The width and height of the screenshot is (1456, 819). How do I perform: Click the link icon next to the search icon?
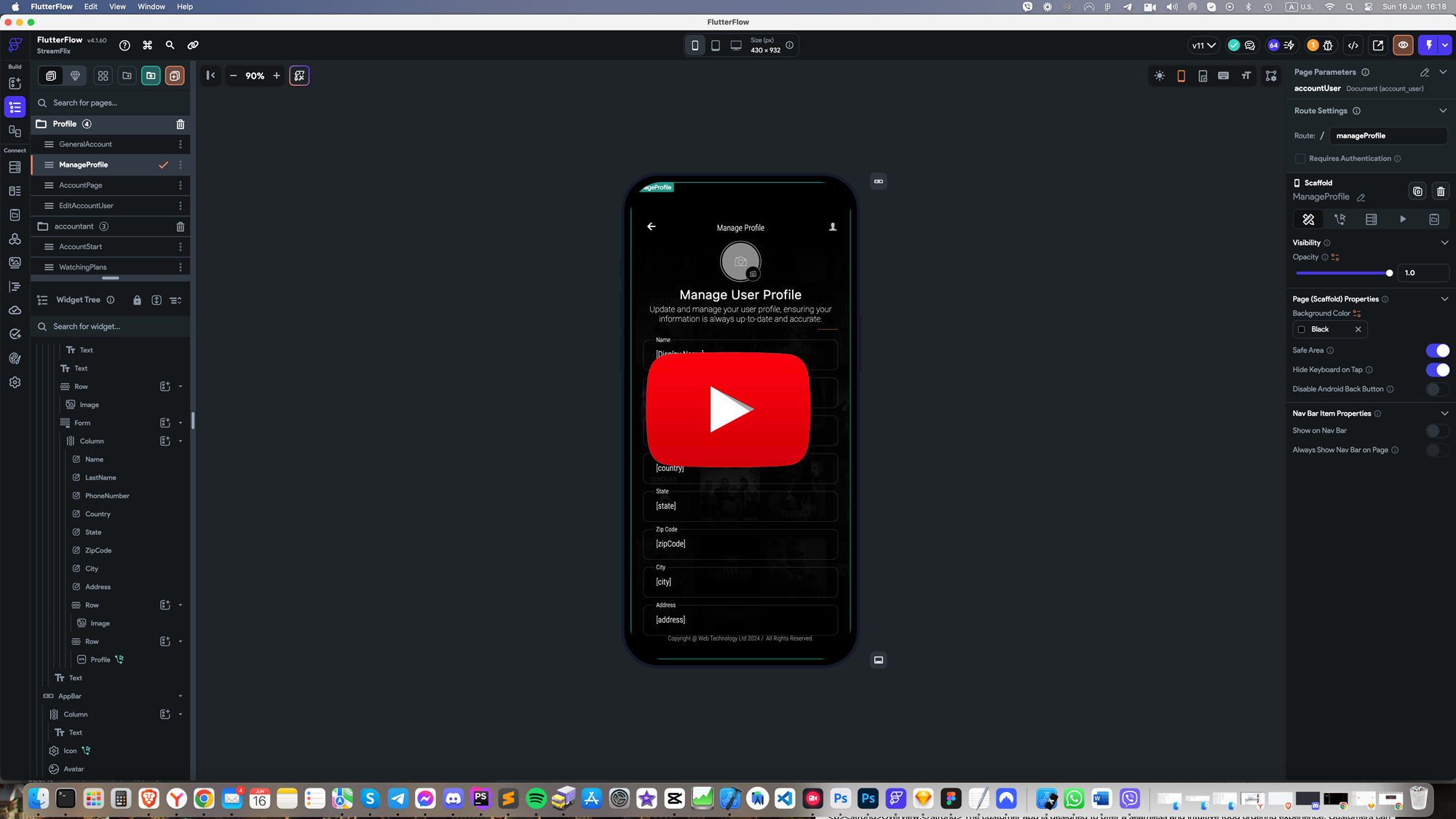193,45
